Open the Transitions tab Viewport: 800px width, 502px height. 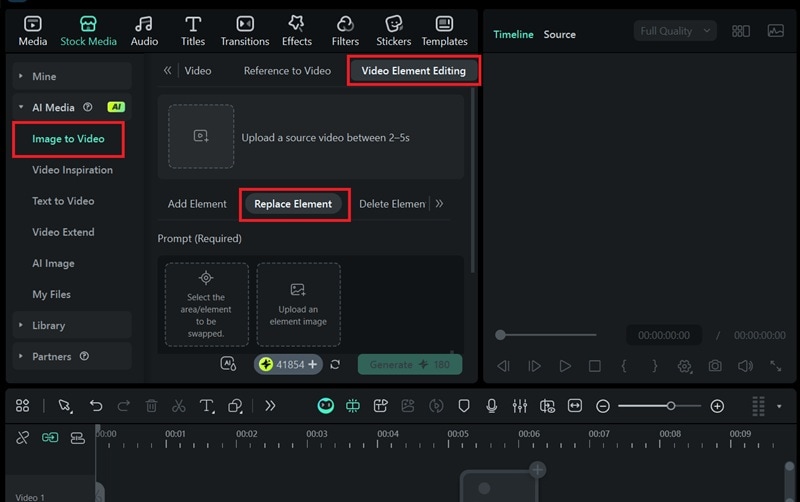[245, 31]
